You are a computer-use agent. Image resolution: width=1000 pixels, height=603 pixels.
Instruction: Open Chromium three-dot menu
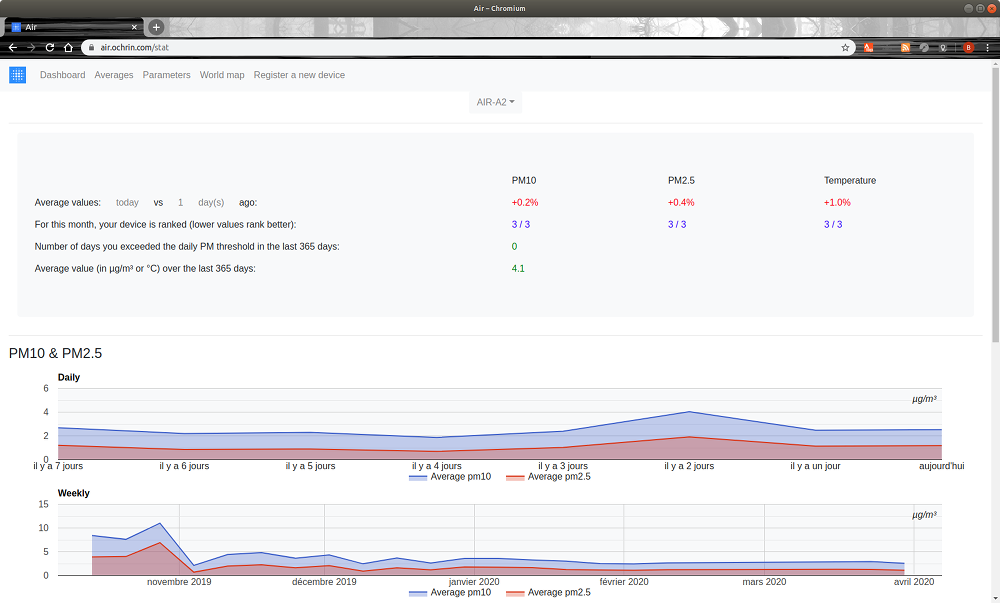click(987, 47)
